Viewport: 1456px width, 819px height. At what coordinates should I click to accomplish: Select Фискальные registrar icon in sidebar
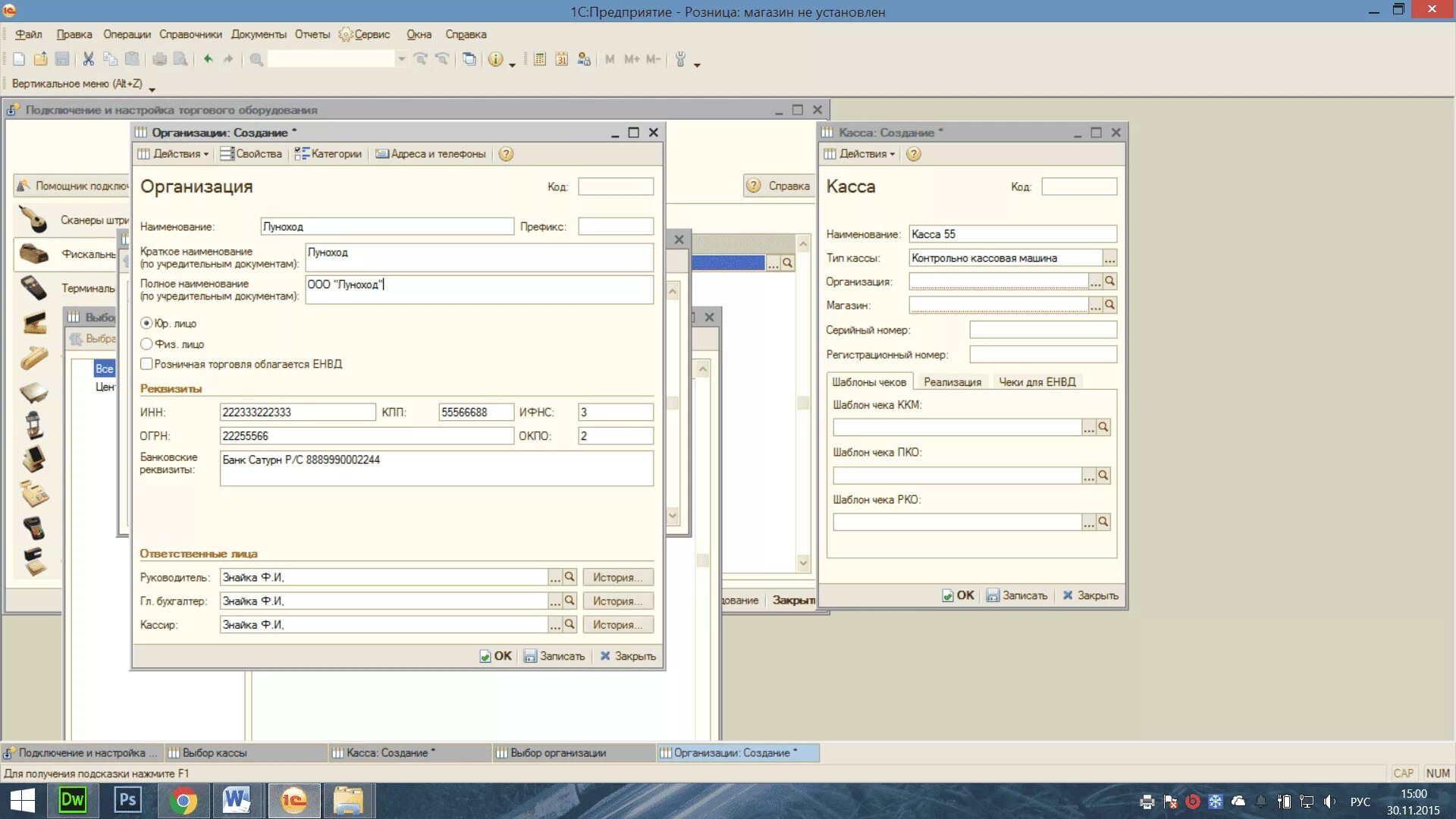click(33, 253)
